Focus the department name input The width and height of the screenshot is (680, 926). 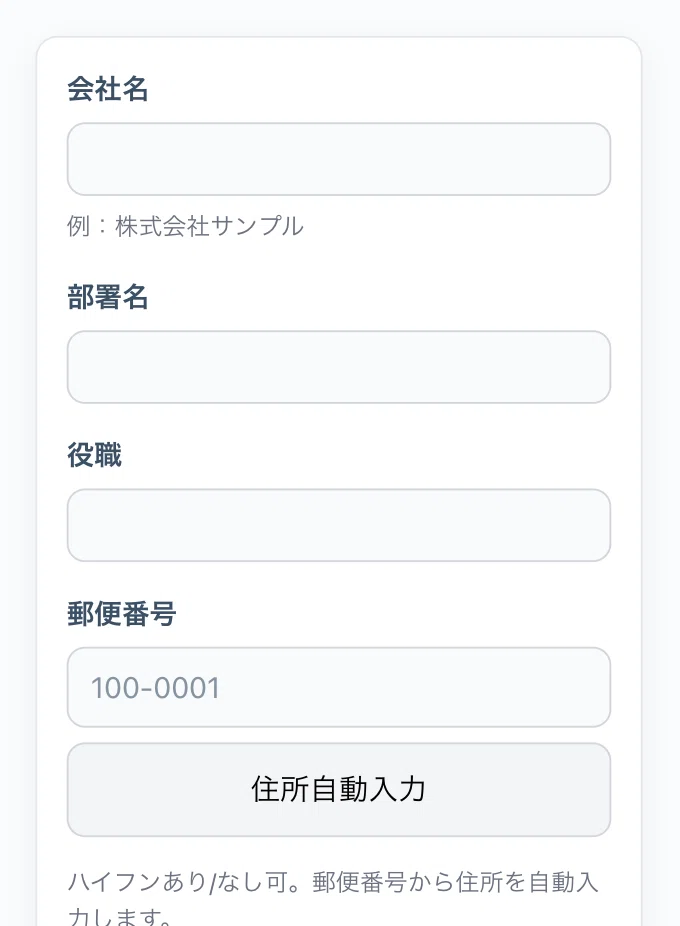(339, 367)
